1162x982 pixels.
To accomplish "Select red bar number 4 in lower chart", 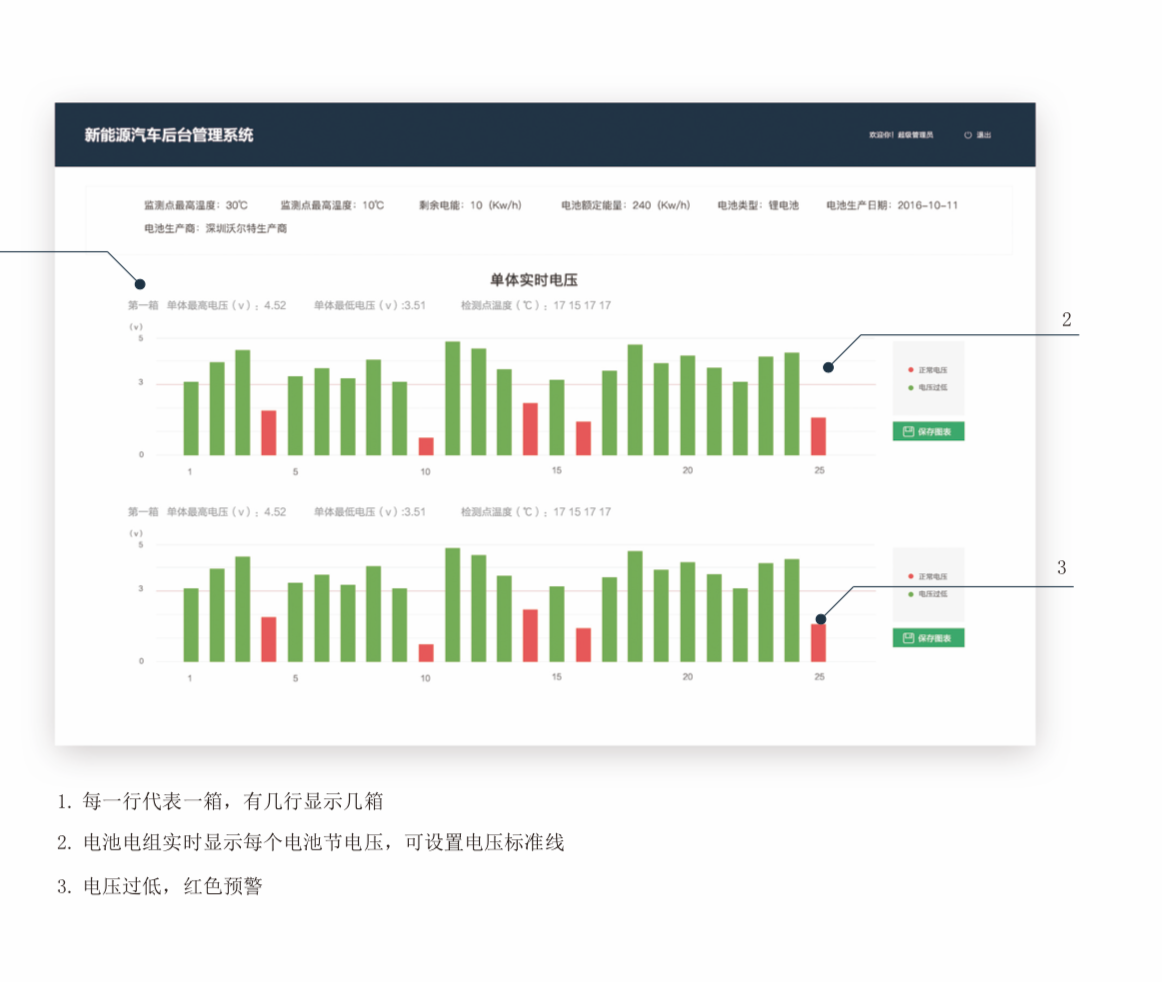I will (x=268, y=639).
